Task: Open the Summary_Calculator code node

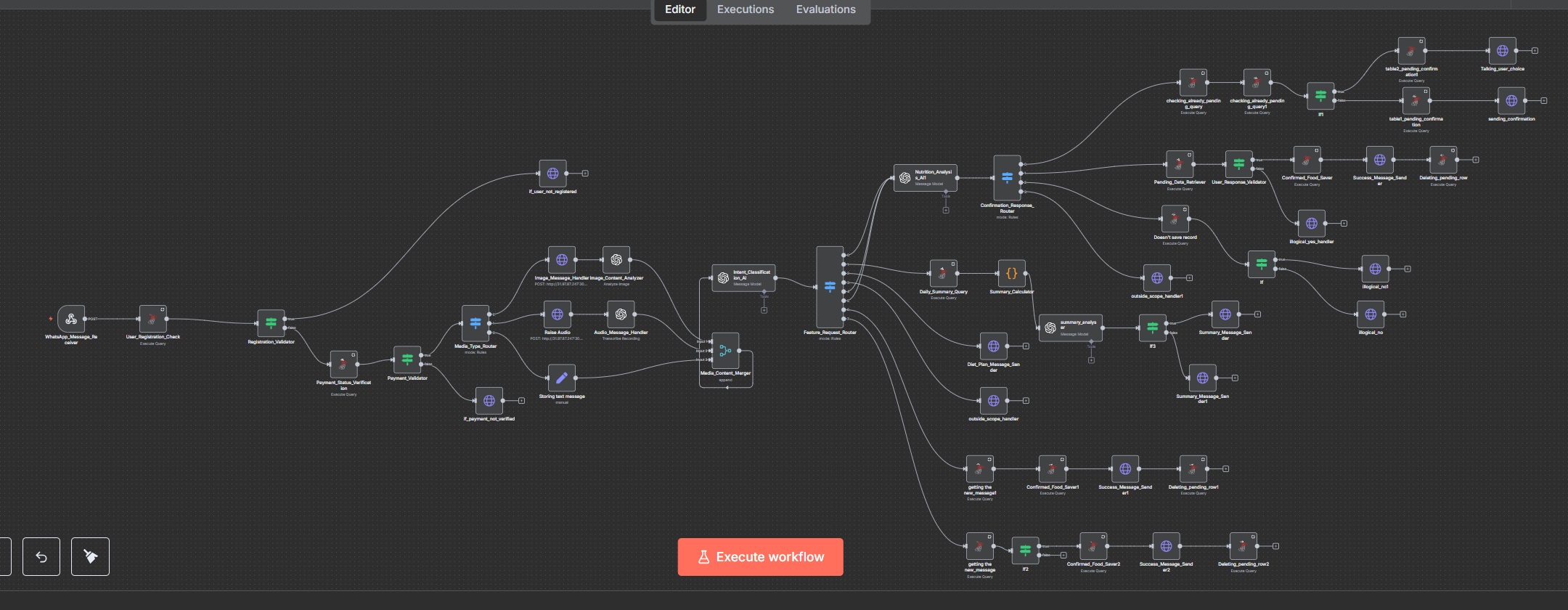Action: 1011,274
